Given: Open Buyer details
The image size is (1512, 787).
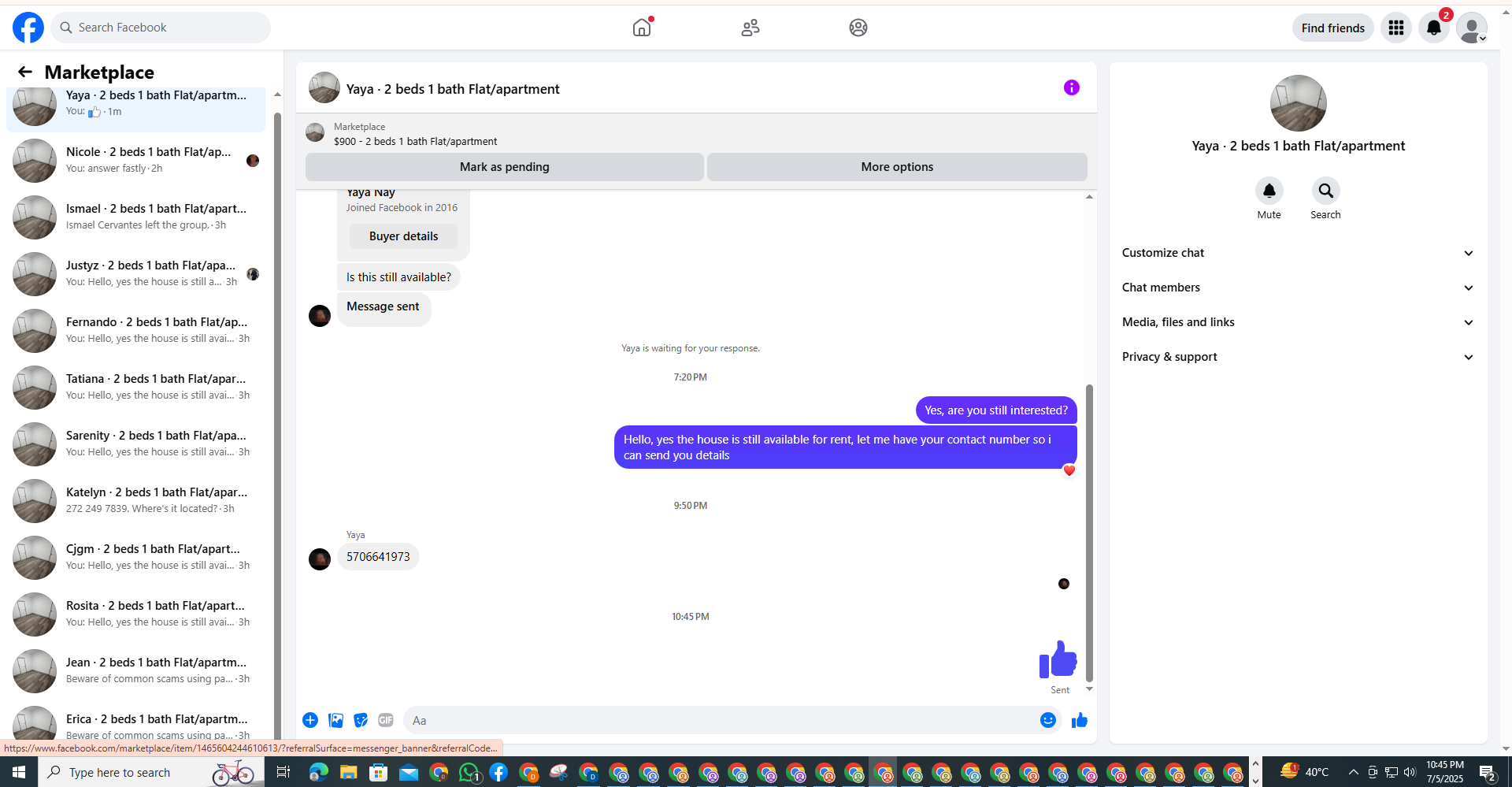Looking at the screenshot, I should 404,236.
